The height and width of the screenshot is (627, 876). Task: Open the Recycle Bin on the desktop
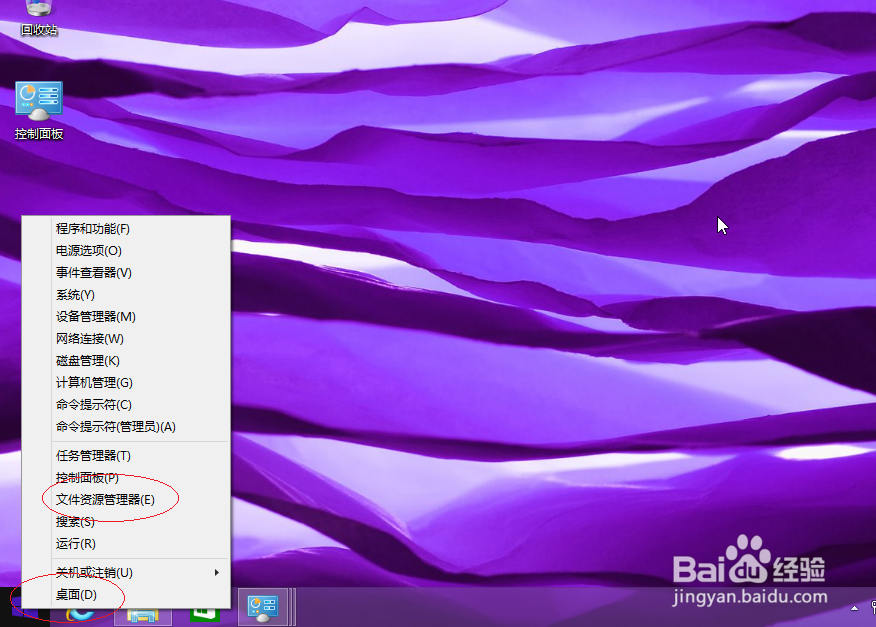[38, 15]
